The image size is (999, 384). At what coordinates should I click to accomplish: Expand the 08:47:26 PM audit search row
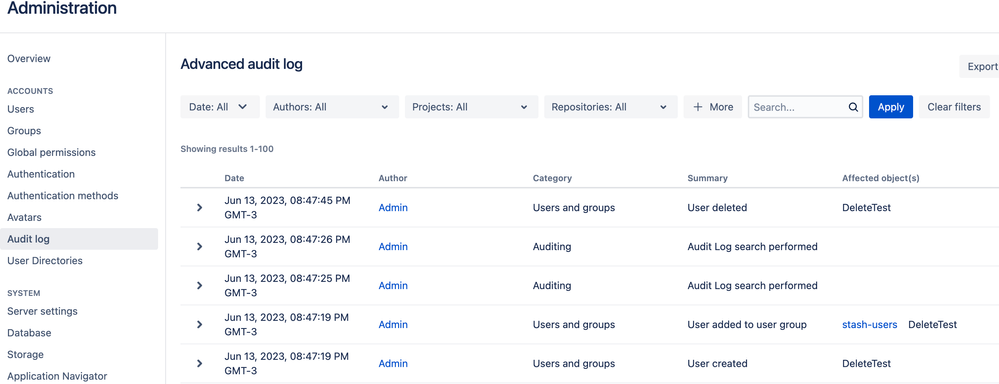click(199, 246)
